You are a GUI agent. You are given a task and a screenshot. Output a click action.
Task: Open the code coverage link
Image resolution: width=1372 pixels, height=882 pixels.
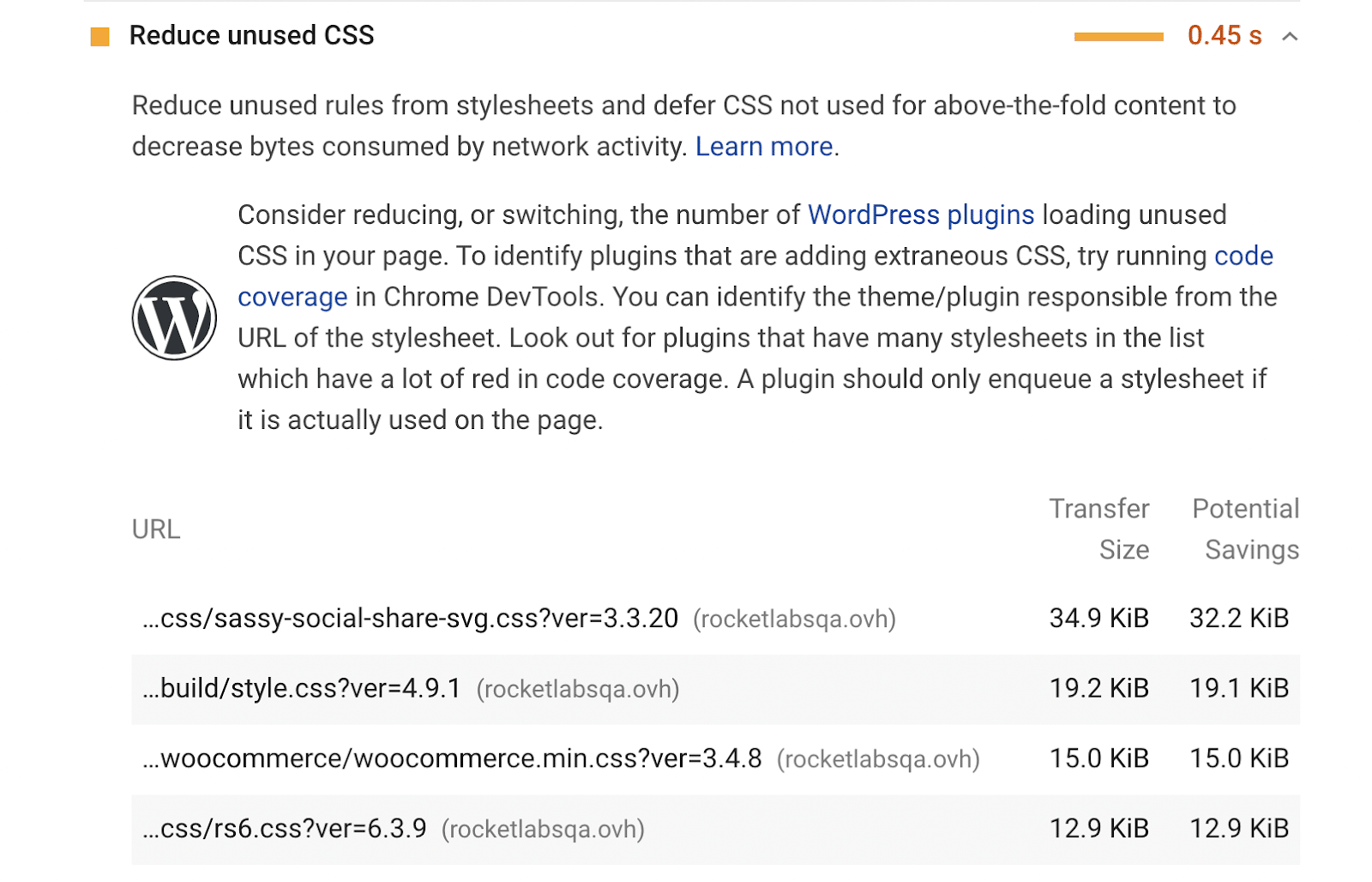pos(1243,256)
